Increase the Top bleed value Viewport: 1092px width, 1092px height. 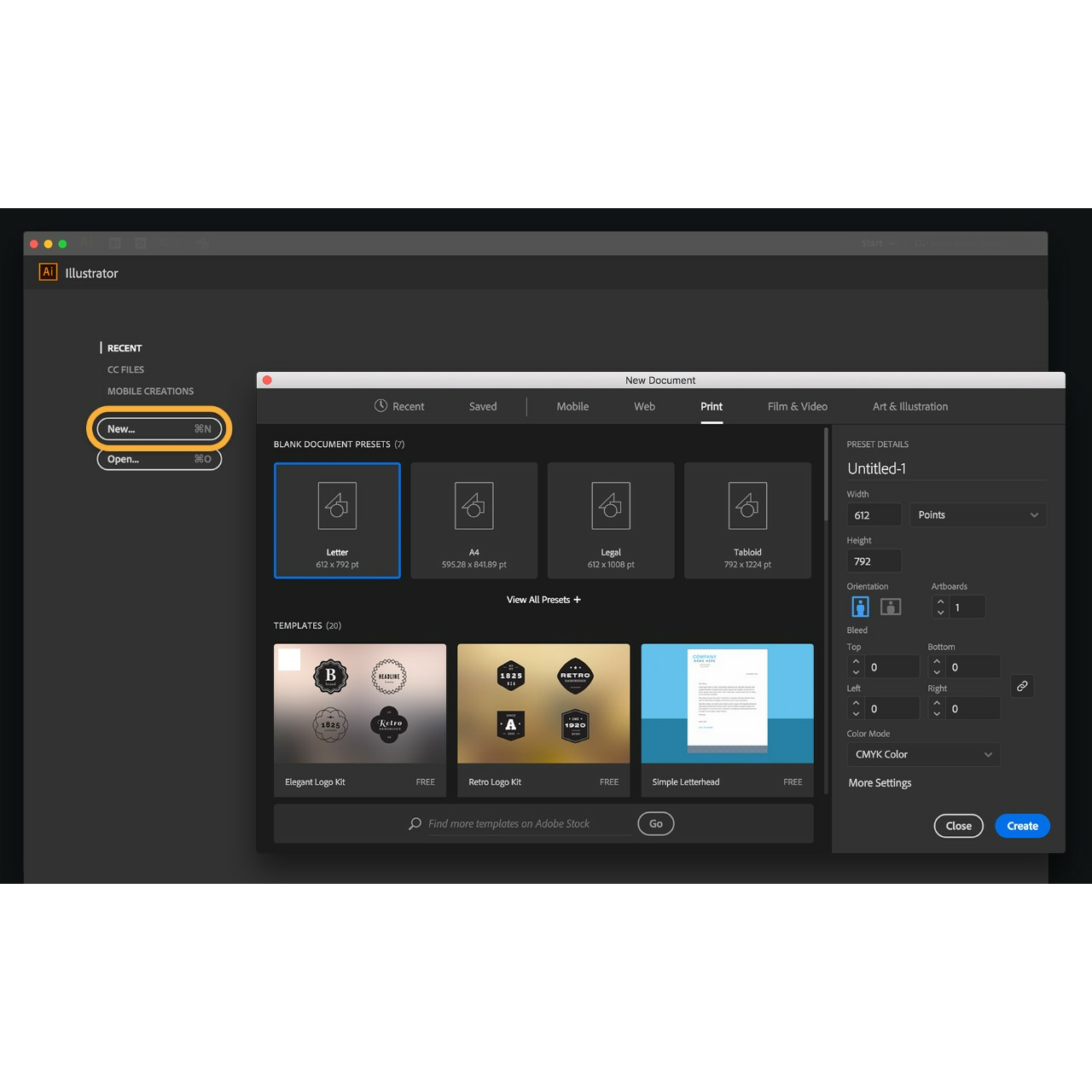856,661
